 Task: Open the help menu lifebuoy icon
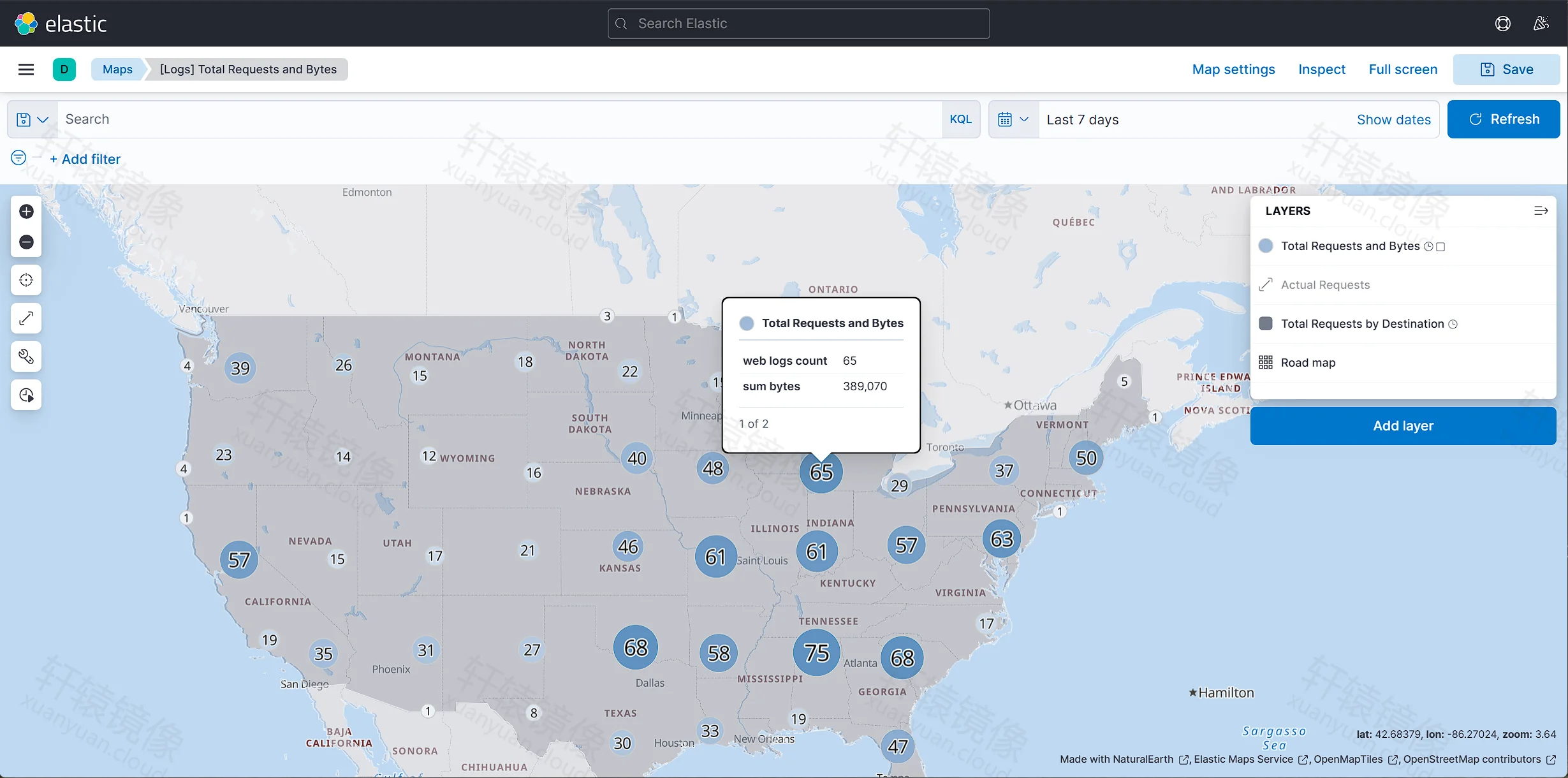[1502, 24]
